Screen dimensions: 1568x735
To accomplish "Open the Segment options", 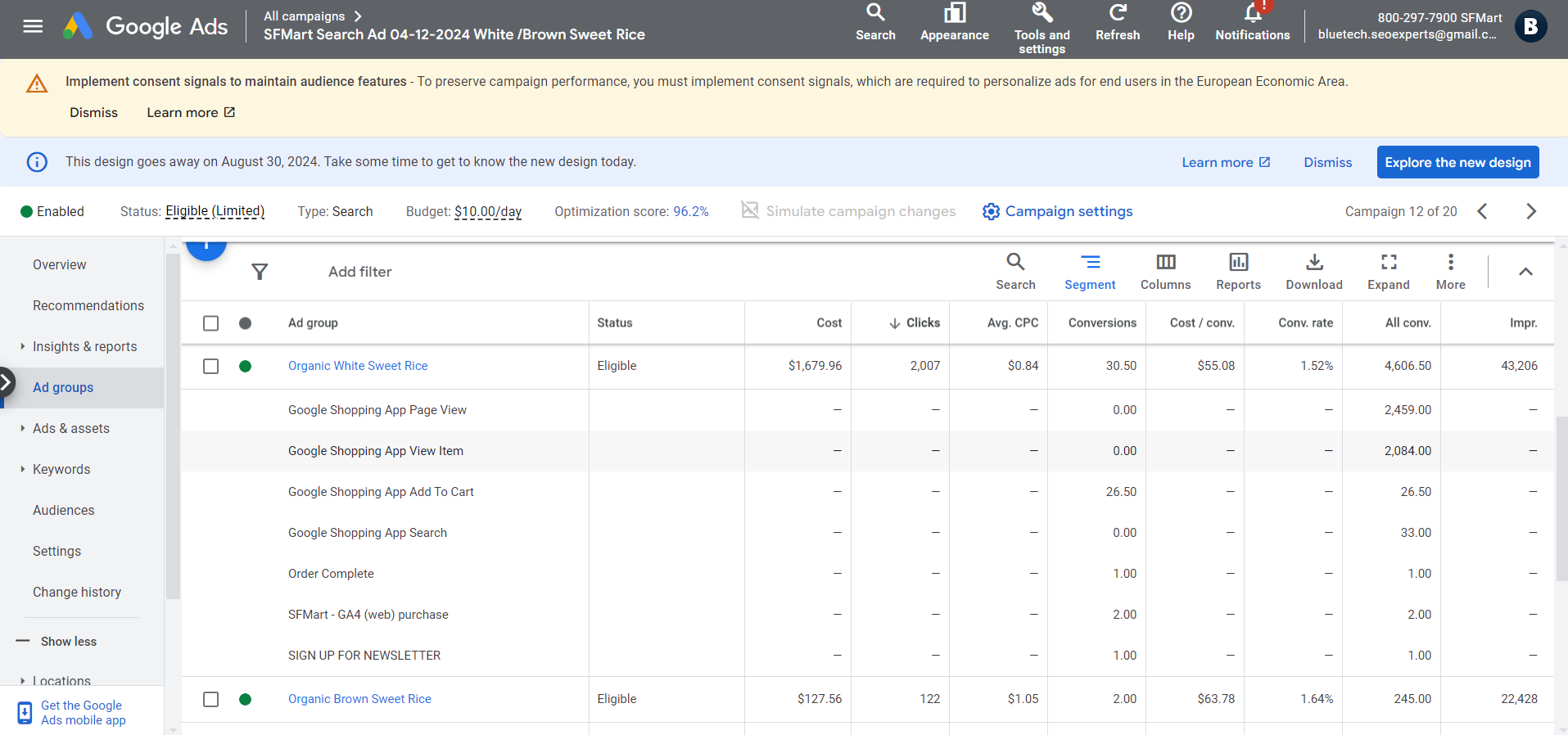I will point(1090,272).
